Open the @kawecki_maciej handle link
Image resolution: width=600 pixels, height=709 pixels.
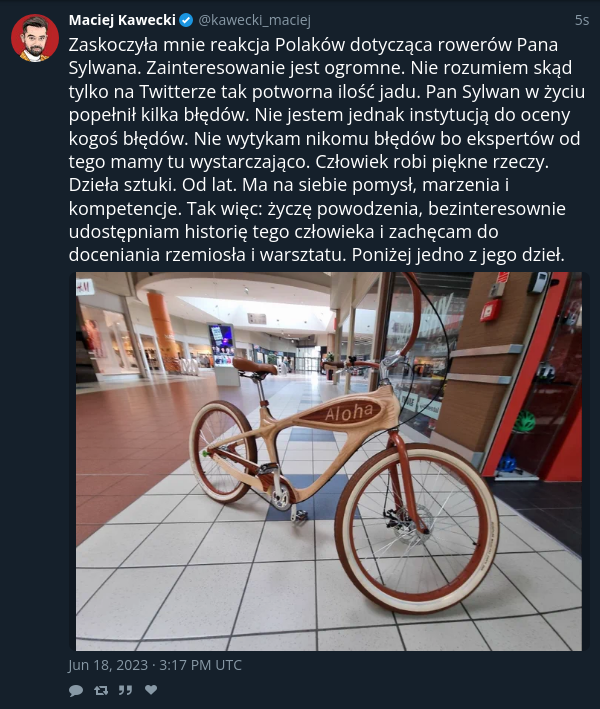[x=255, y=20]
